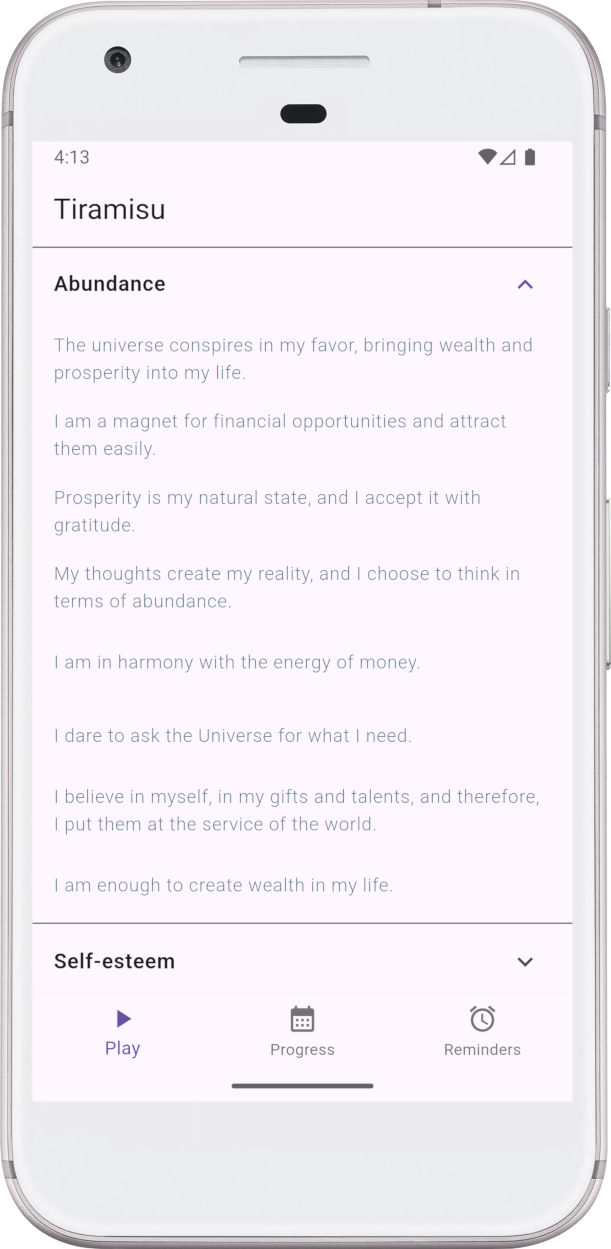Collapse the Abundance section chevron

(x=525, y=284)
